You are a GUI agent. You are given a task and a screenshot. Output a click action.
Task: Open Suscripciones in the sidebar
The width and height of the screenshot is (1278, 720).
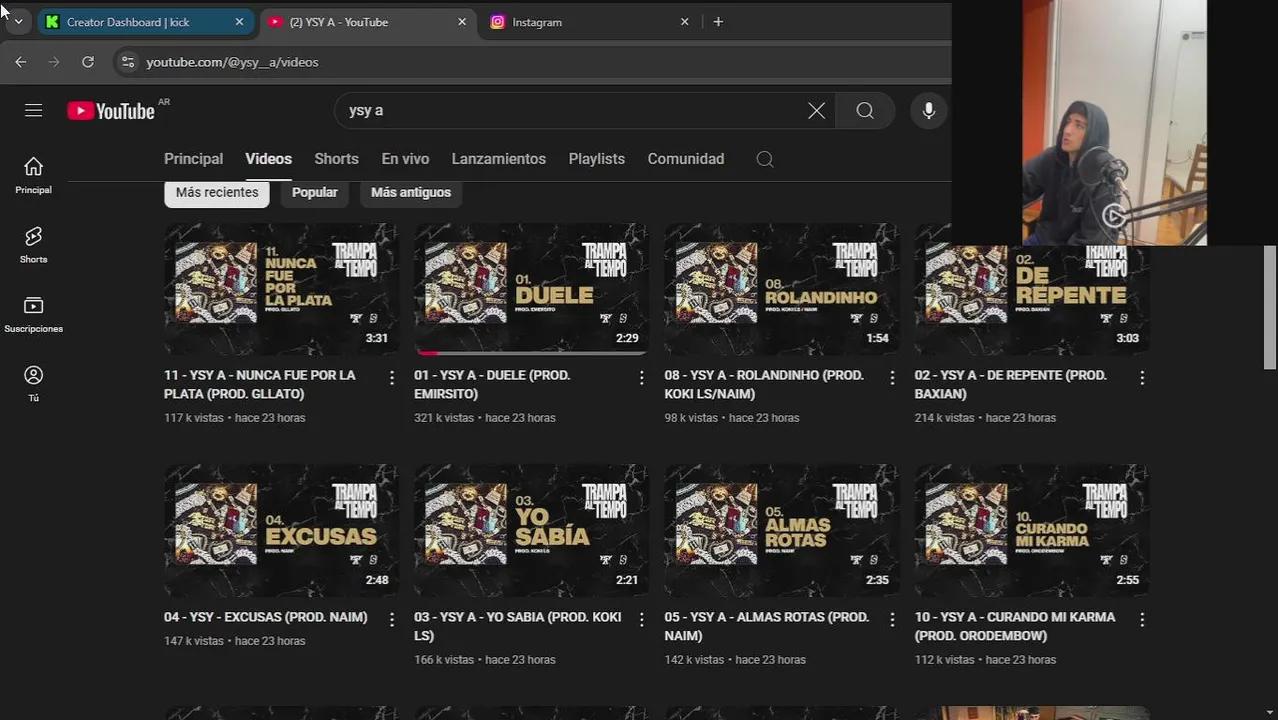point(33,313)
